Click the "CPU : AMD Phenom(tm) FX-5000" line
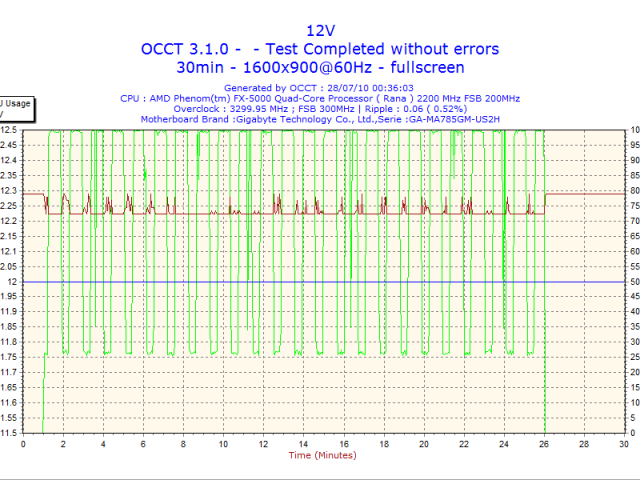Screen dimensions: 640x480 tap(320, 98)
